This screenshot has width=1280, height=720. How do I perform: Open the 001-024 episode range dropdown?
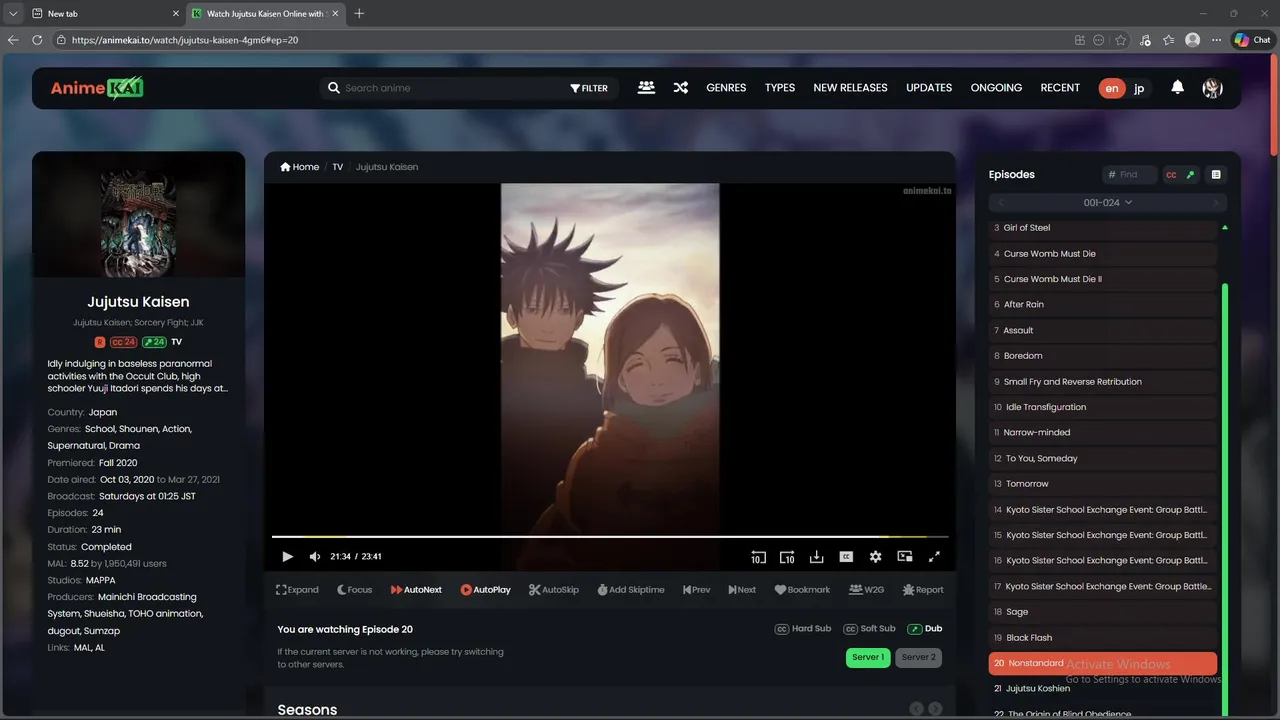[1108, 202]
